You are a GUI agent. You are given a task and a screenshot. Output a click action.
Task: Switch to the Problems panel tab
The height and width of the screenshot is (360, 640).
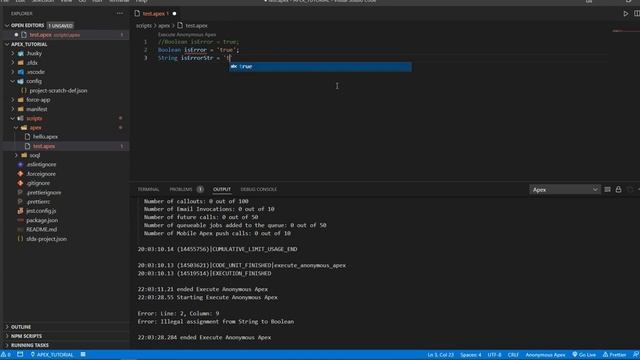point(181,189)
